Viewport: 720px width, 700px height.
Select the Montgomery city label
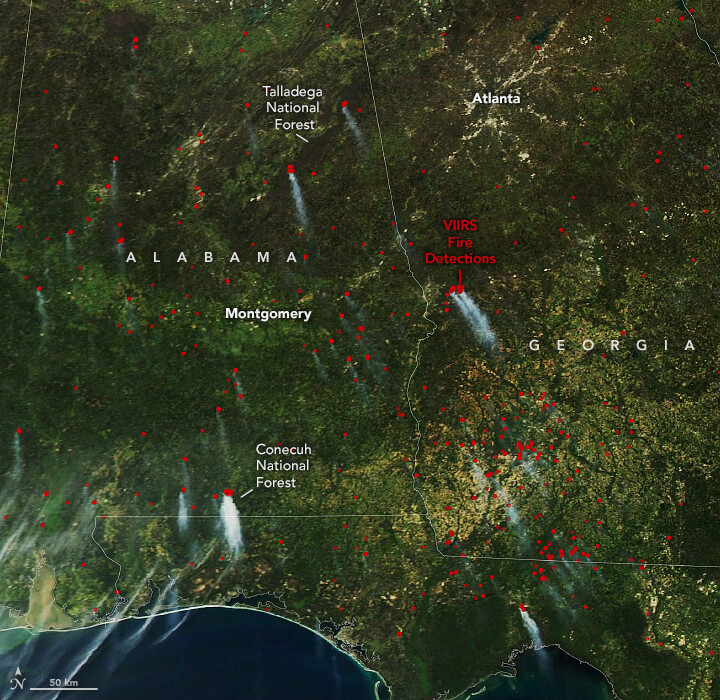pyautogui.click(x=268, y=314)
